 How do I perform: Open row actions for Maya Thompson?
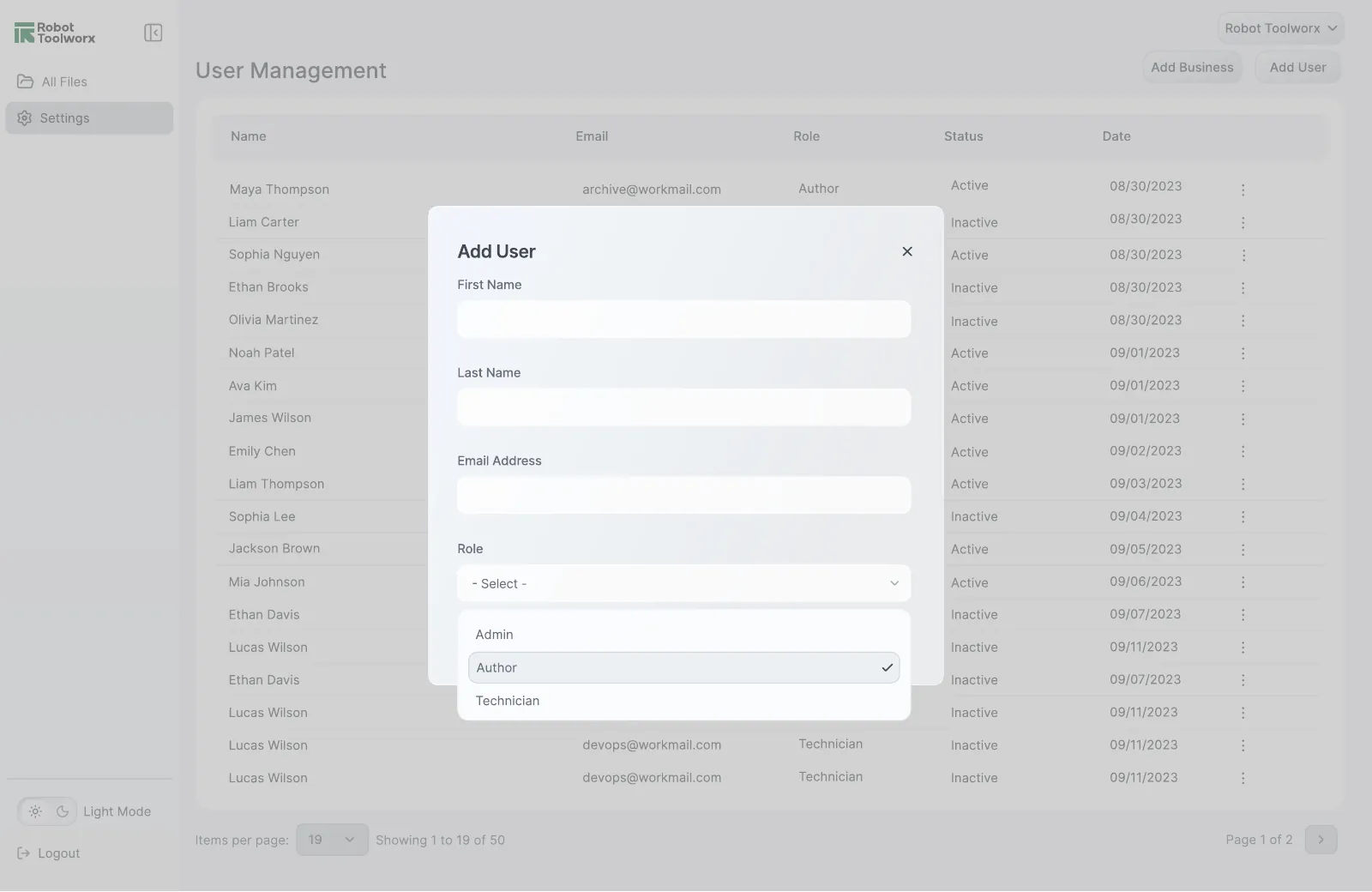point(1243,190)
